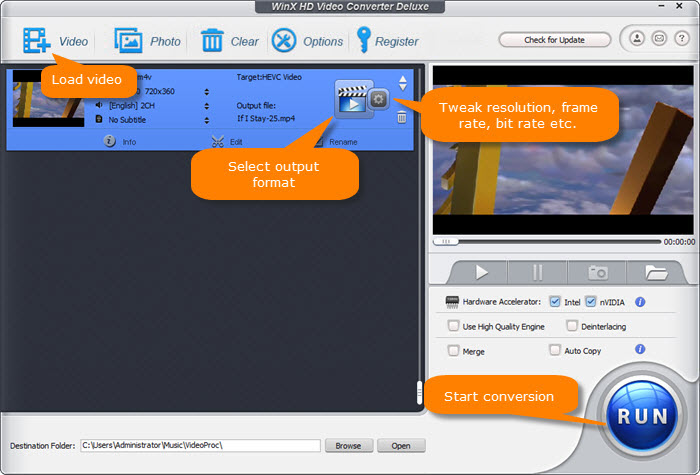Enable Use High Quality Engine
The width and height of the screenshot is (700, 475).
pyautogui.click(x=454, y=325)
